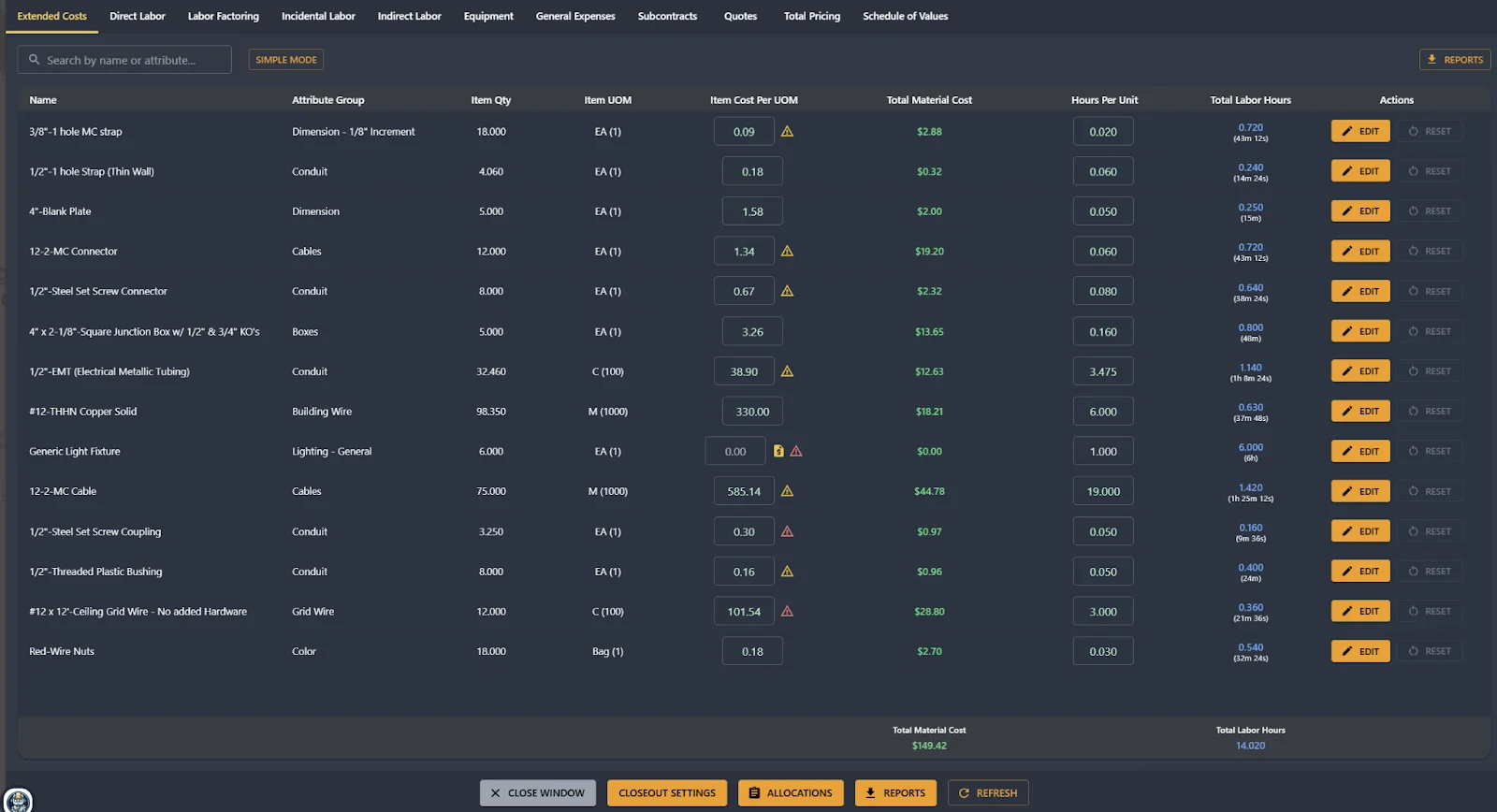
Task: Click the warning triangle next to 3/8"-1 hole MC strap cost
Action: pos(787,132)
